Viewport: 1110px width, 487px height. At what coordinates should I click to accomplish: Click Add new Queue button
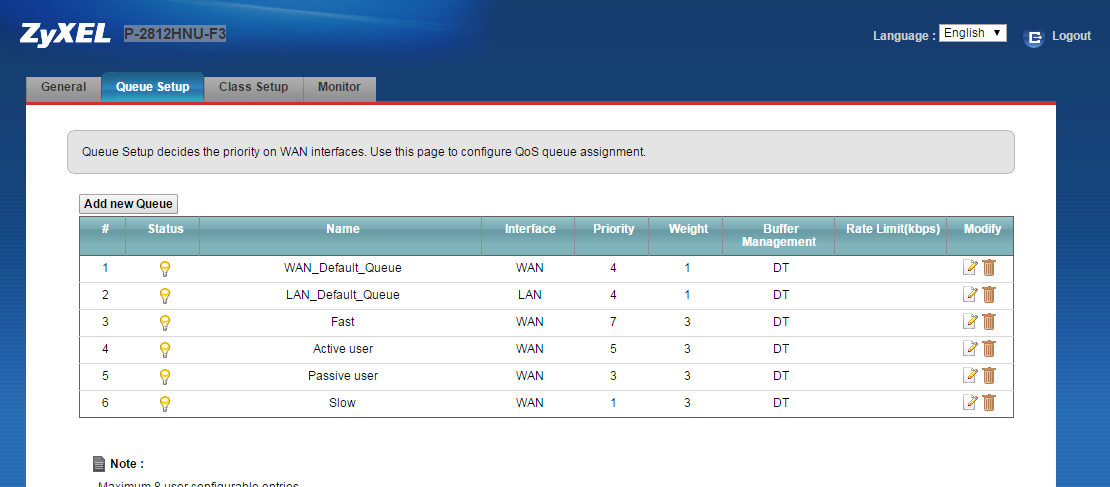coord(128,204)
